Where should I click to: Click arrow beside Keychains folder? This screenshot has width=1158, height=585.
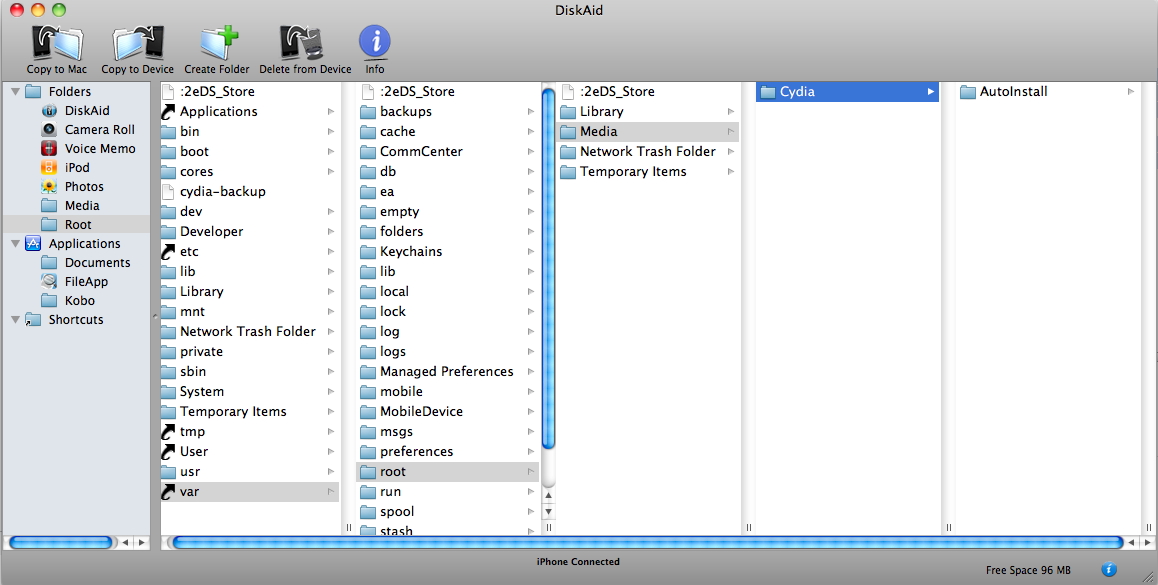click(x=530, y=251)
